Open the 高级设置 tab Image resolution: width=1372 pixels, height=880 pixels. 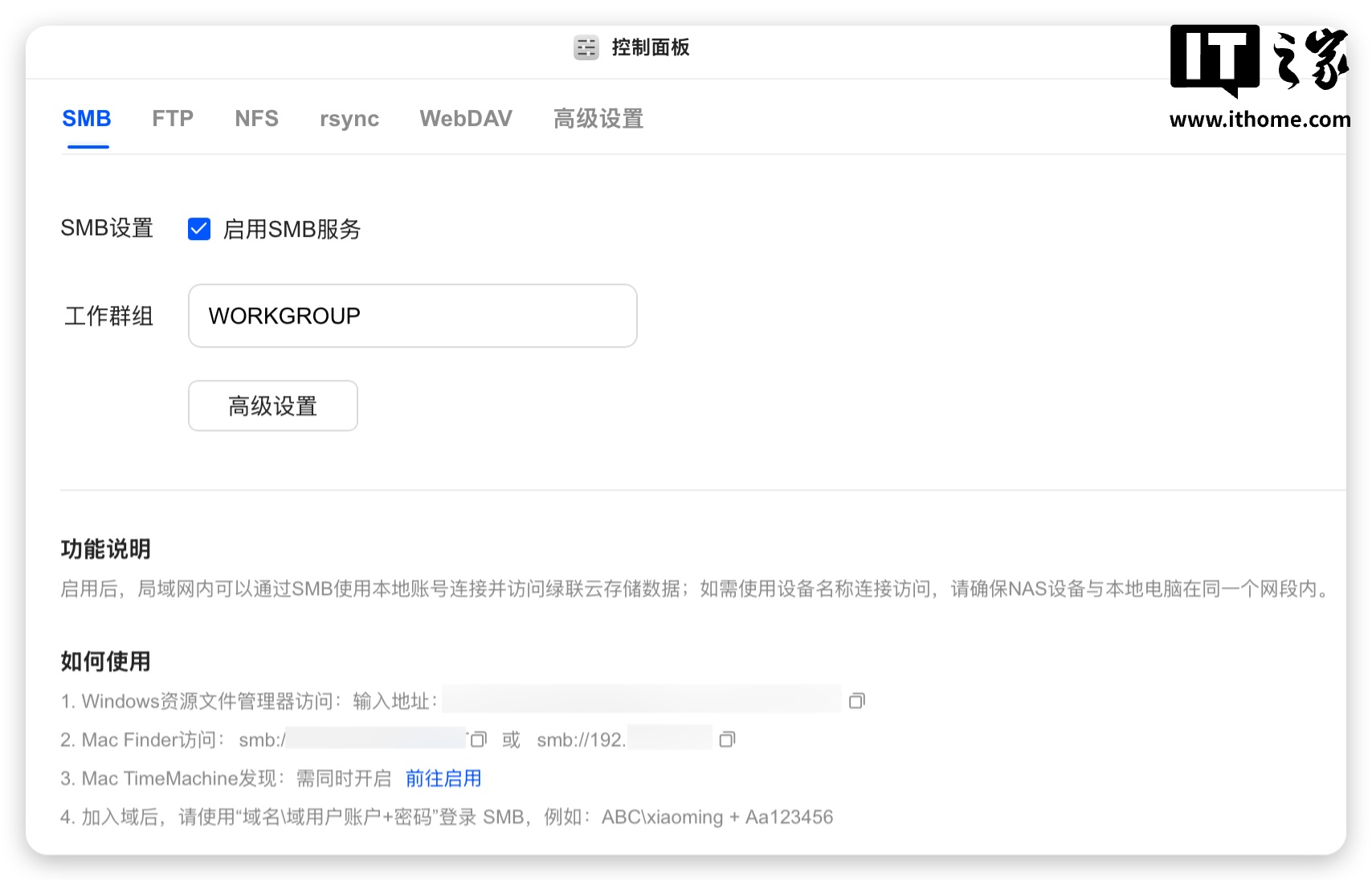[598, 119]
